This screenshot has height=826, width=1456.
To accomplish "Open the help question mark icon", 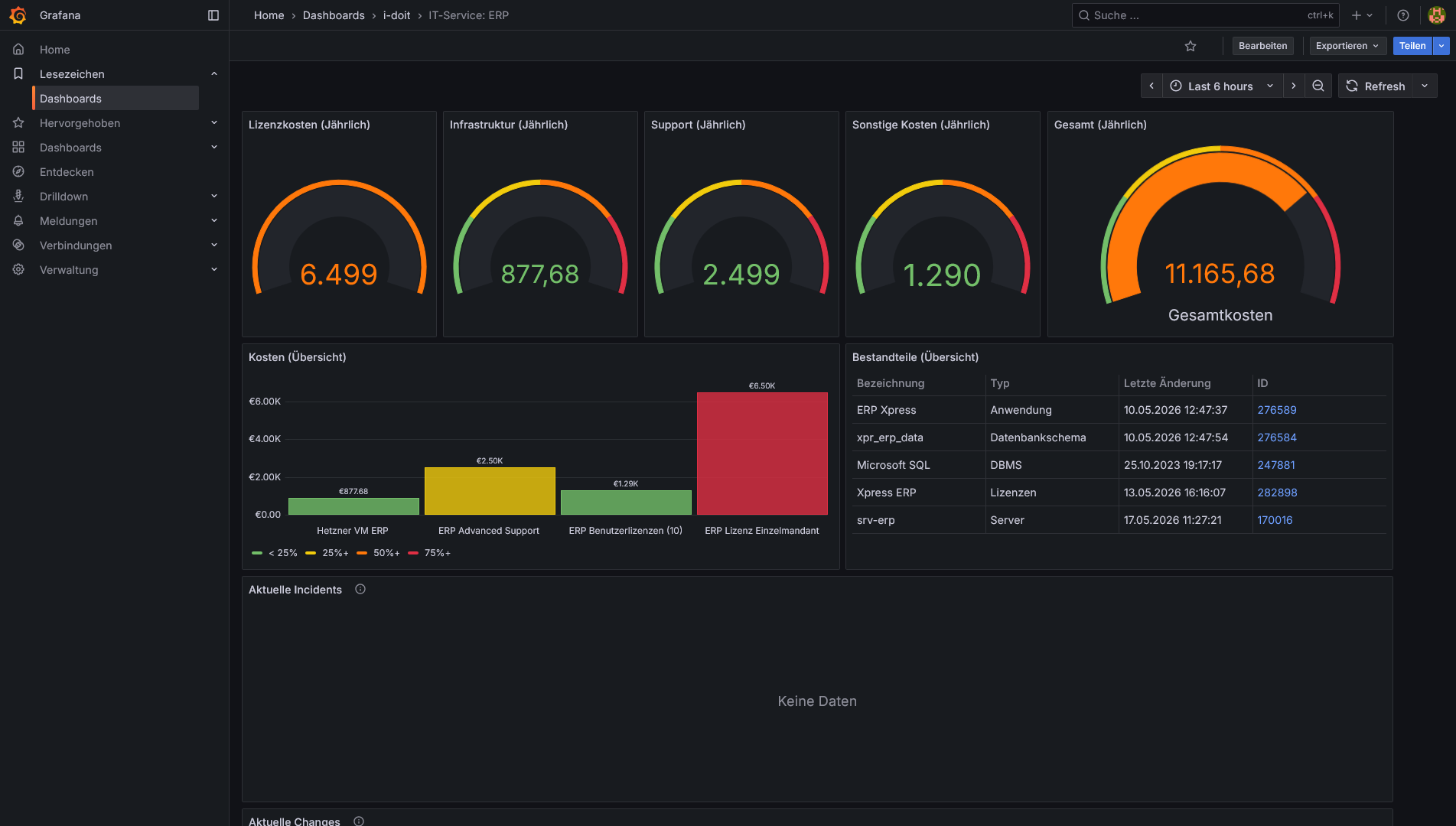I will pos(1403,15).
